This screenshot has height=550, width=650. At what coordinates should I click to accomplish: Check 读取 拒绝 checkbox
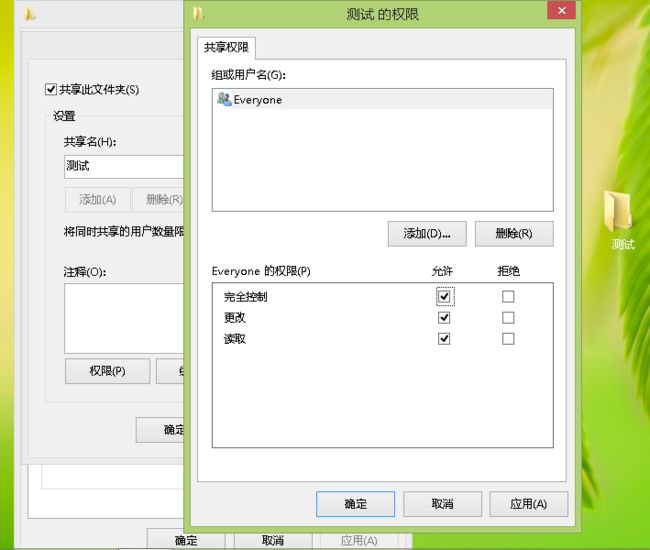click(x=508, y=339)
